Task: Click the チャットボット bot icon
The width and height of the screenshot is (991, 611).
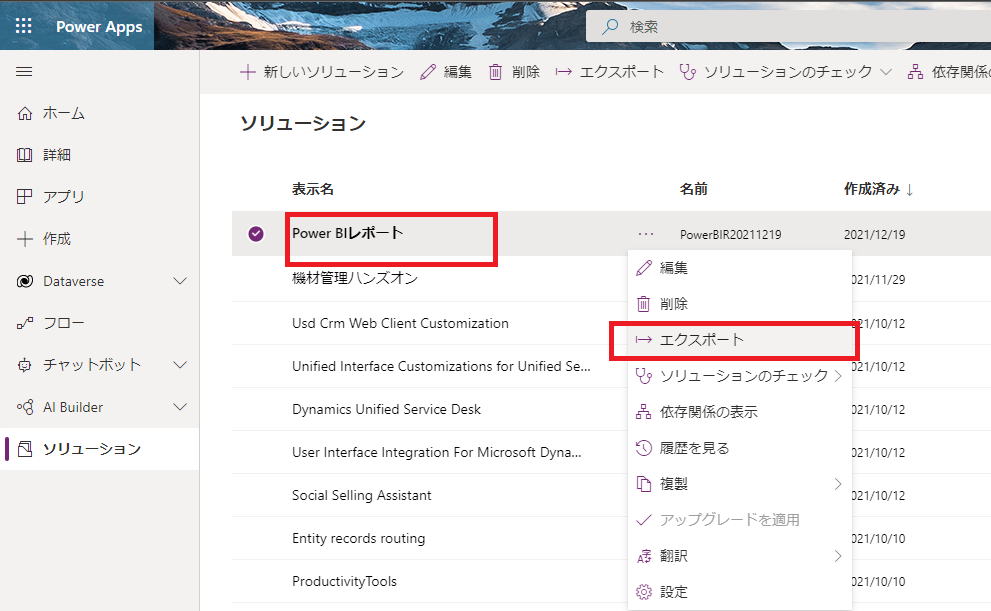Action: click(25, 365)
